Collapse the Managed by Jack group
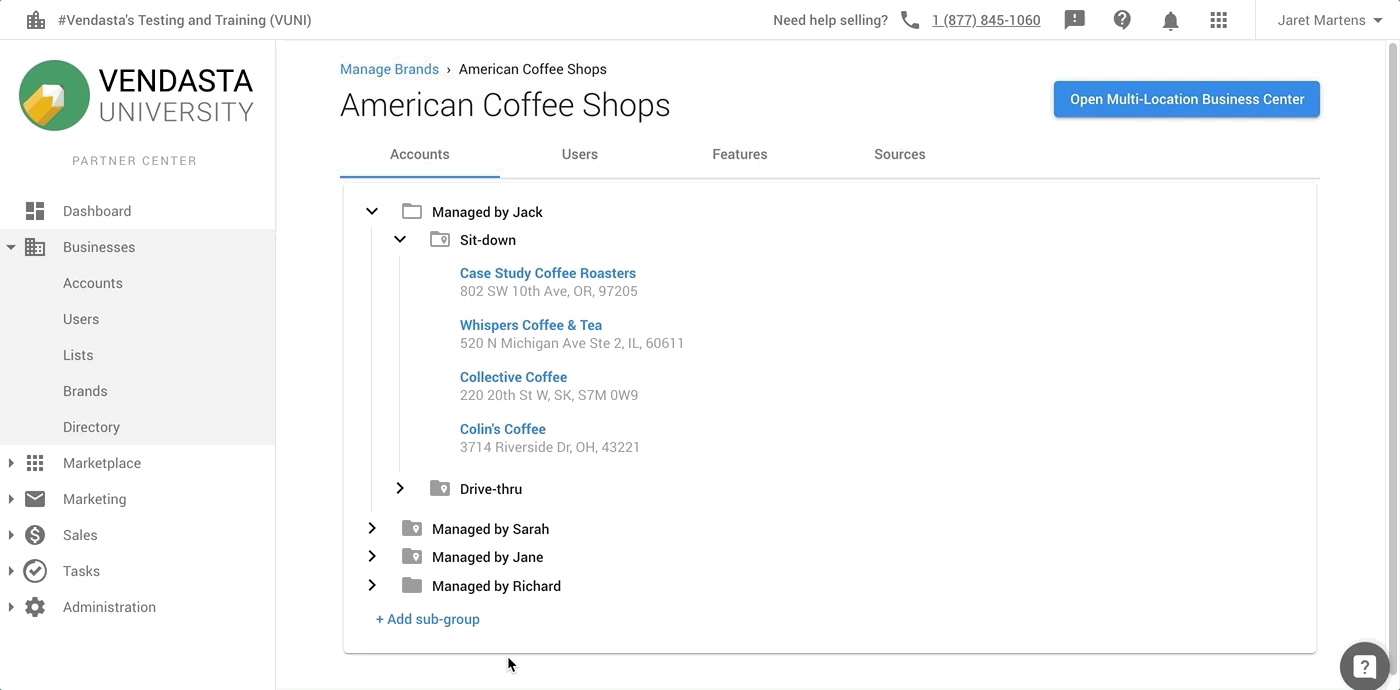 372,211
